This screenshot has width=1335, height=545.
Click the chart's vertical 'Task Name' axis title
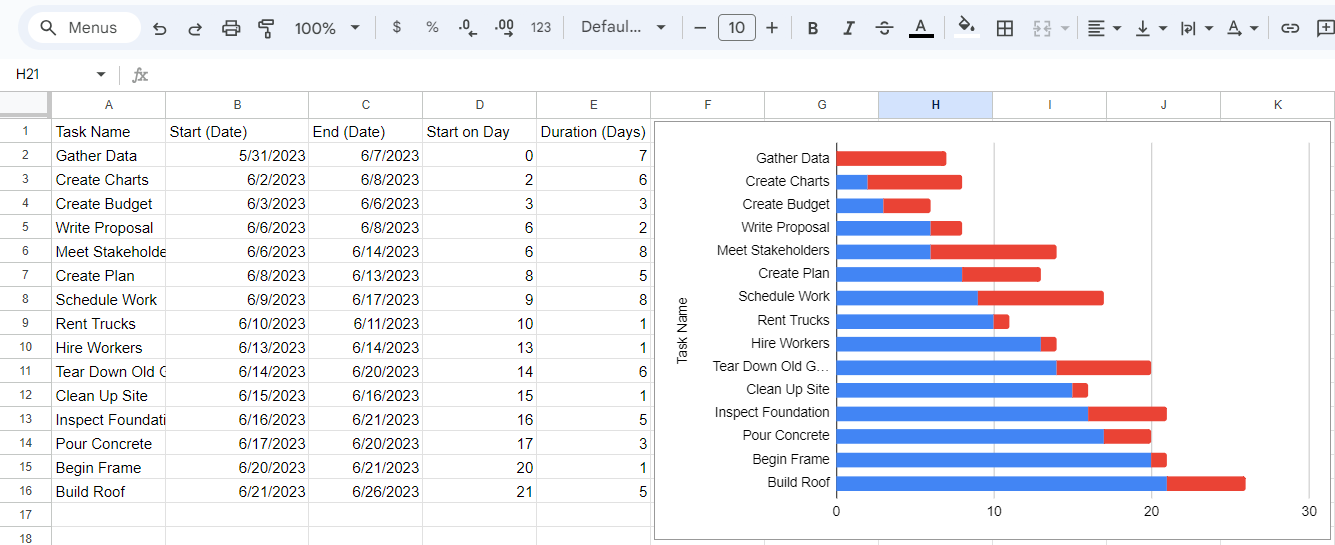pos(683,330)
